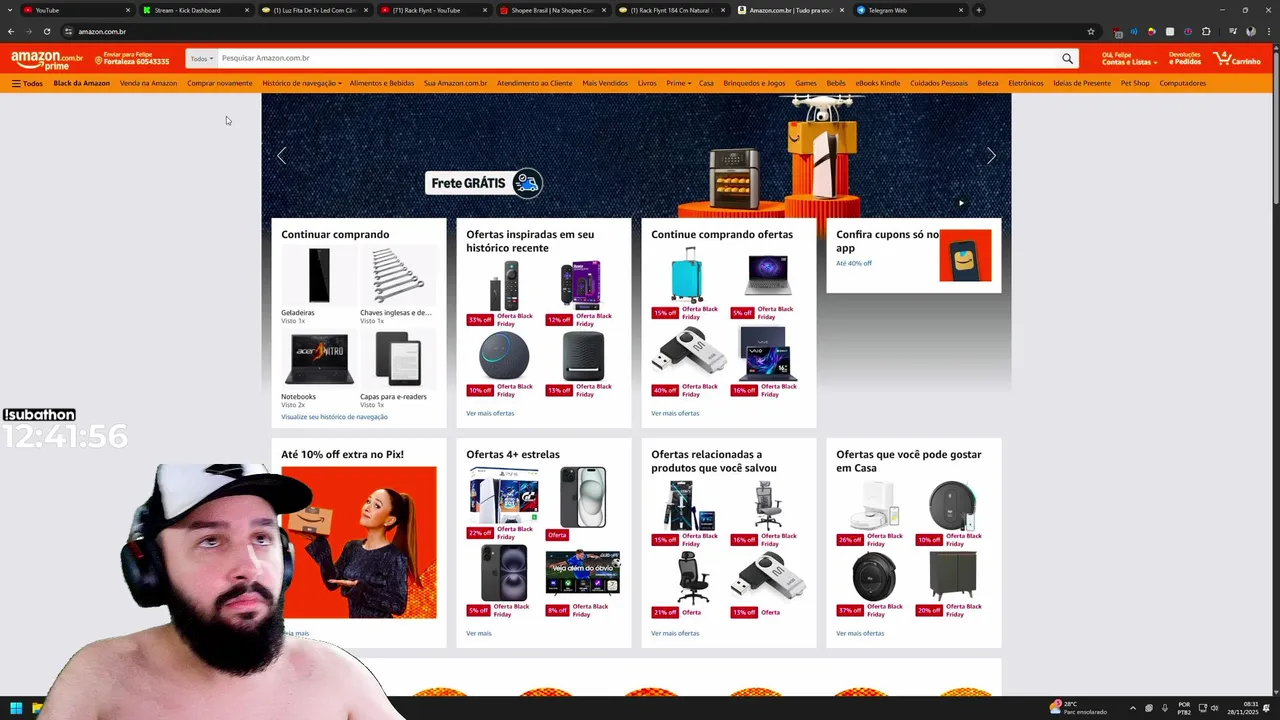Open the delivery address selector Fortaleza
The width and height of the screenshot is (1280, 720).
[x=132, y=59]
